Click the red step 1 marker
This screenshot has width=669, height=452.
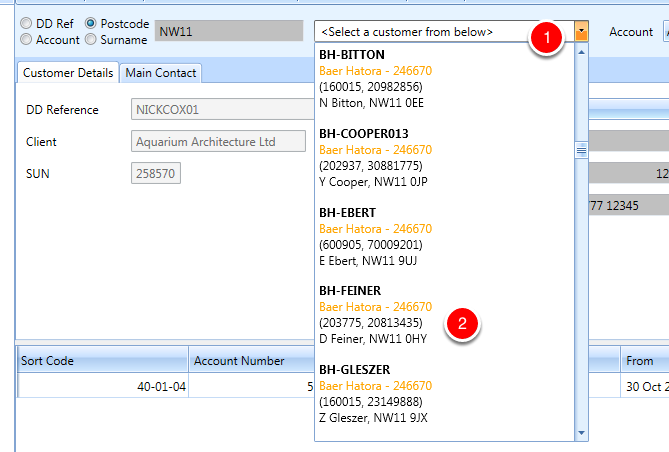coord(547,38)
